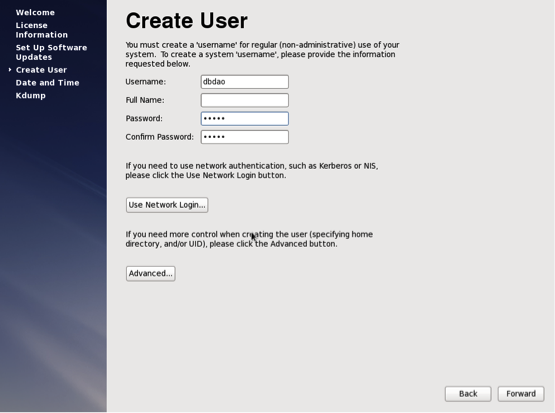Open Set Up Software Updates step

click(51, 52)
